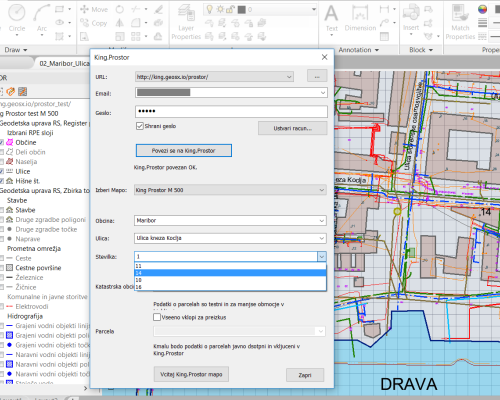
Task: Click the Rotate tool icon
Action: click(120, 9)
